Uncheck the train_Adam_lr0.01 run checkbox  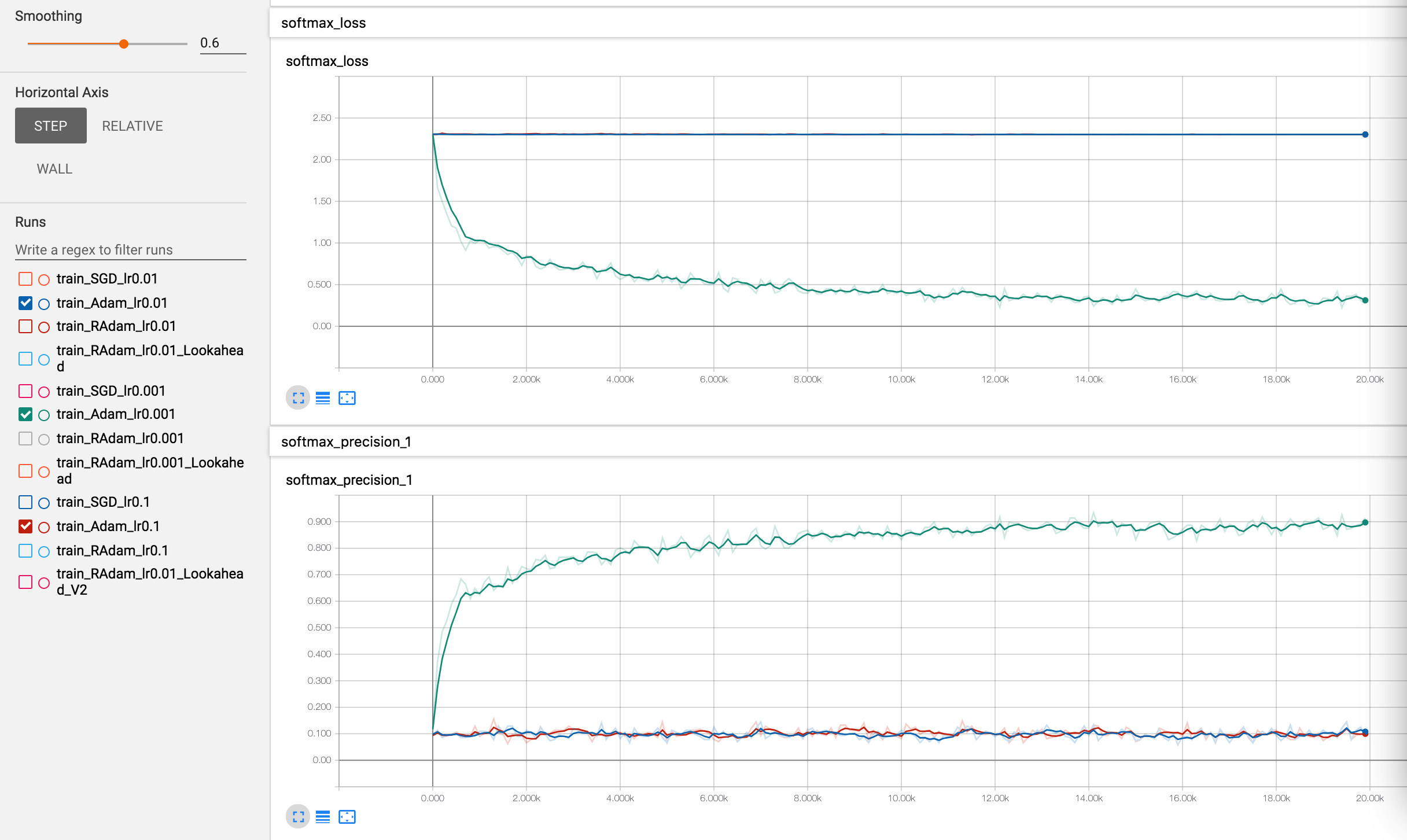tap(25, 303)
